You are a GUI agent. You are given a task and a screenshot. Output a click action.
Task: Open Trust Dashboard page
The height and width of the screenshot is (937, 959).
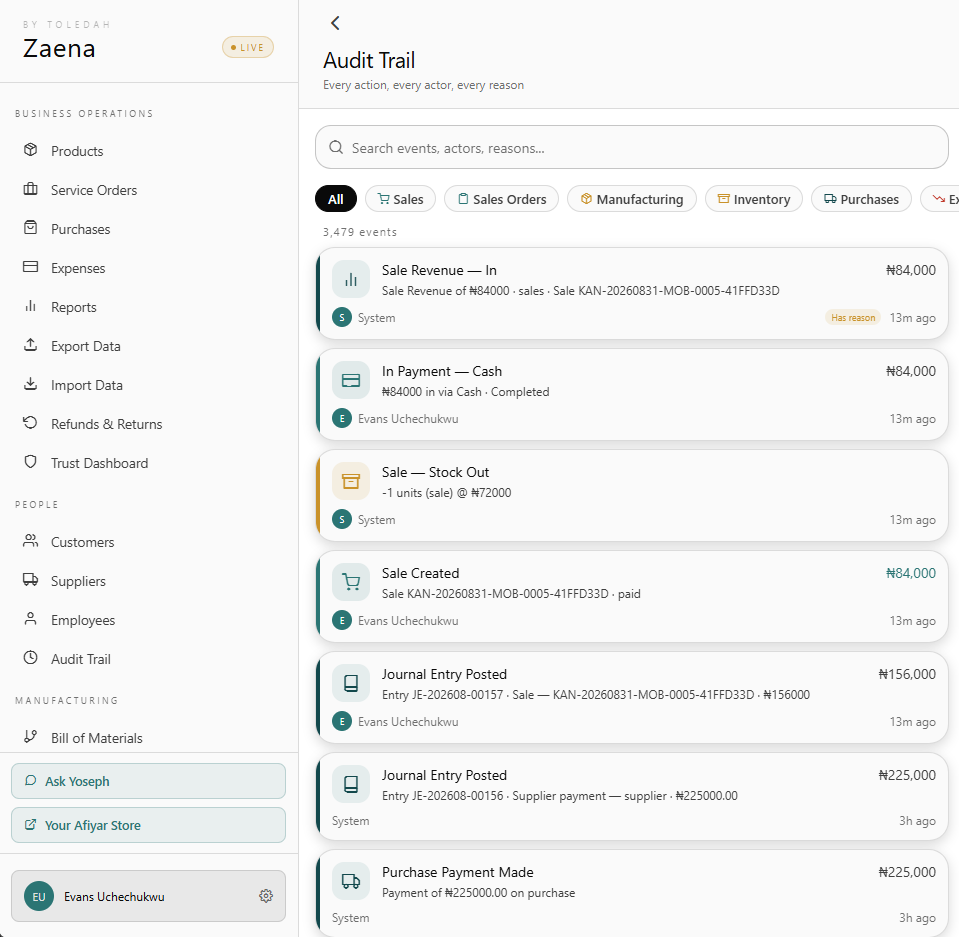tap(99, 464)
